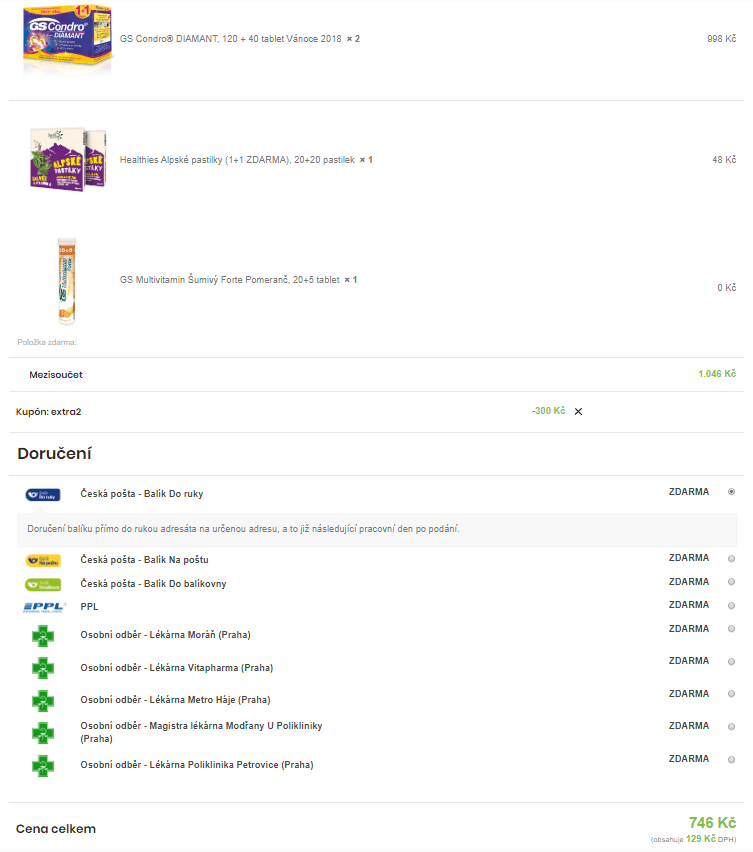Click green cross icon for Lékárna Moráň
This screenshot has width=753, height=852.
click(43, 636)
